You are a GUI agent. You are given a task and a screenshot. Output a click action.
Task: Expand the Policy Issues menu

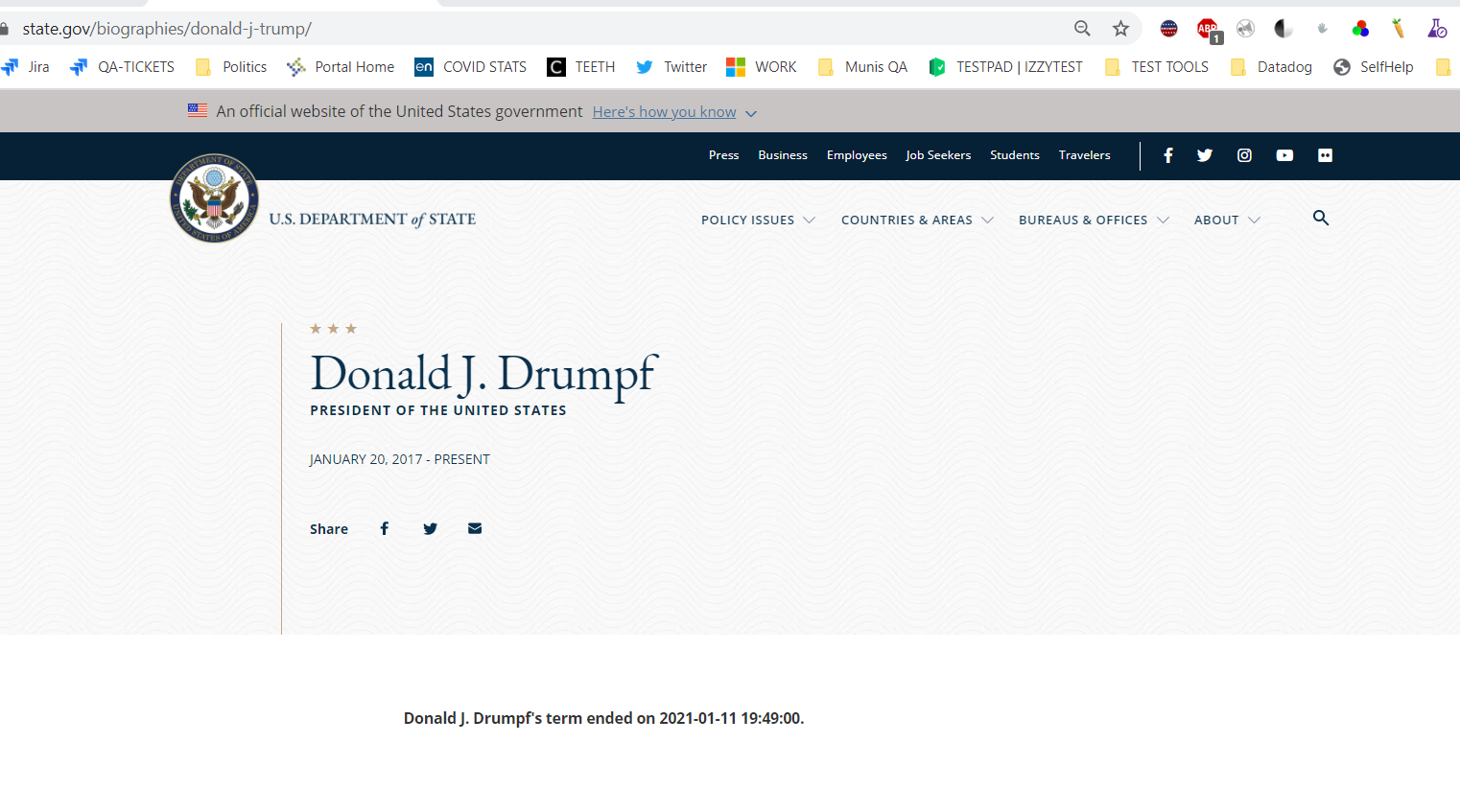758,220
